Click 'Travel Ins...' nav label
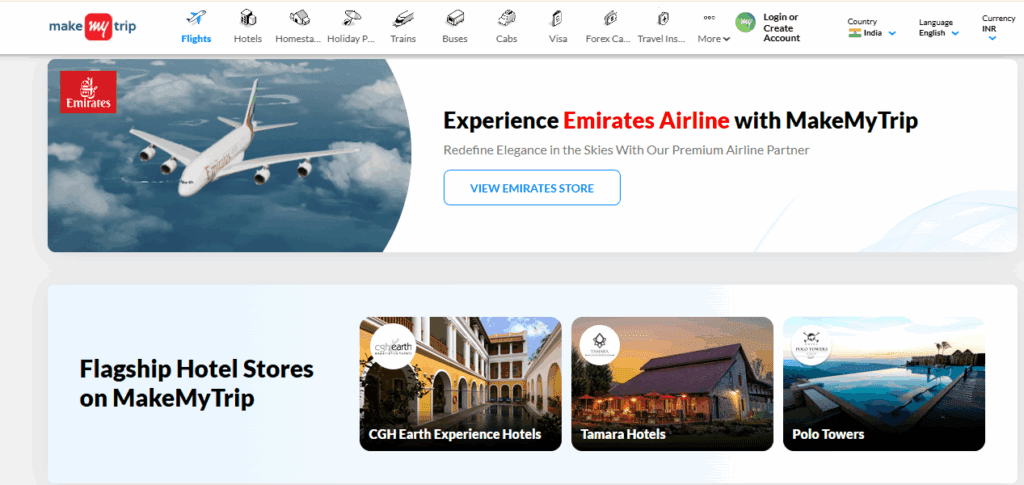This screenshot has height=485, width=1024. click(x=662, y=39)
